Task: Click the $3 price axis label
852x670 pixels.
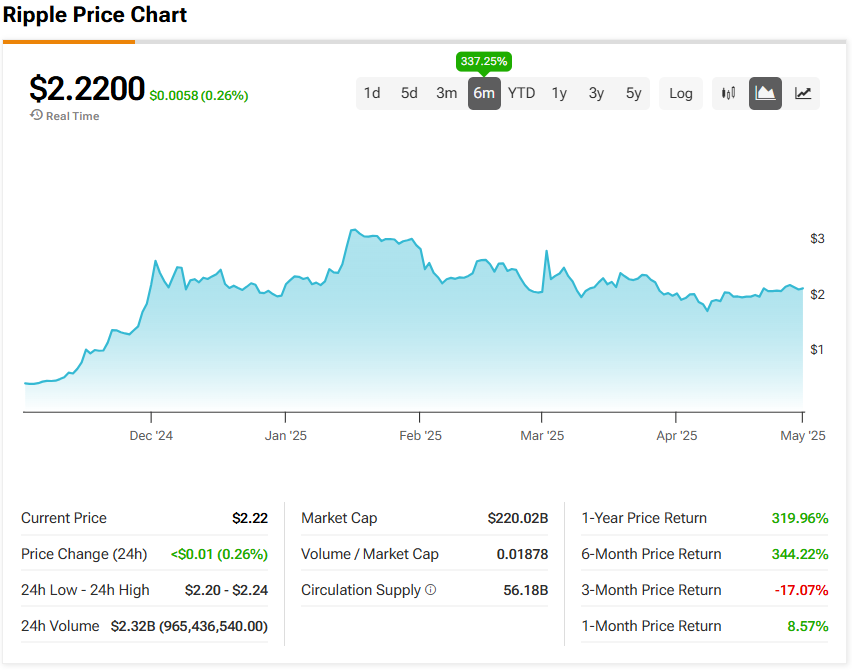Action: [817, 239]
